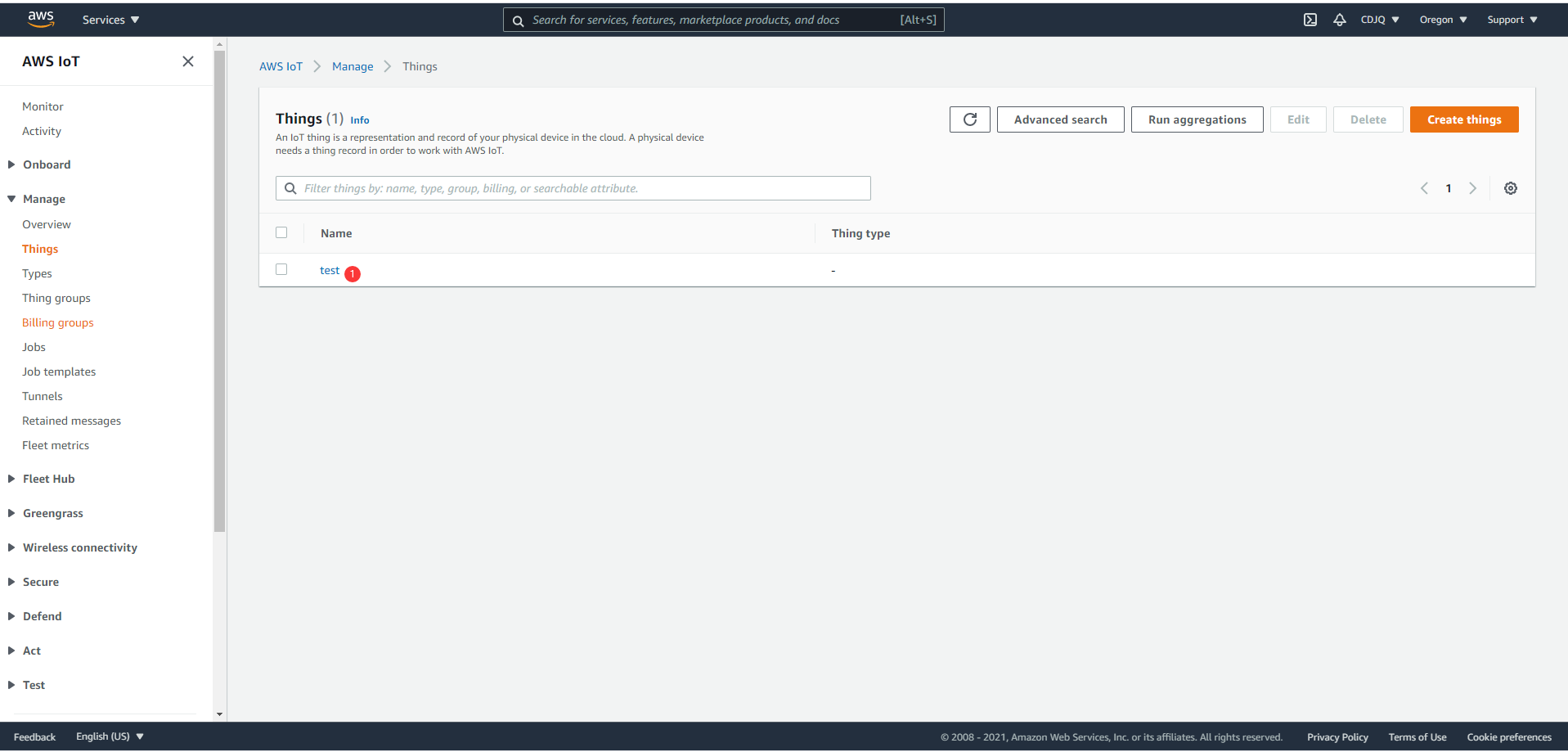Image resolution: width=1568 pixels, height=752 pixels.
Task: Open Activity in the sidebar
Action: (42, 131)
